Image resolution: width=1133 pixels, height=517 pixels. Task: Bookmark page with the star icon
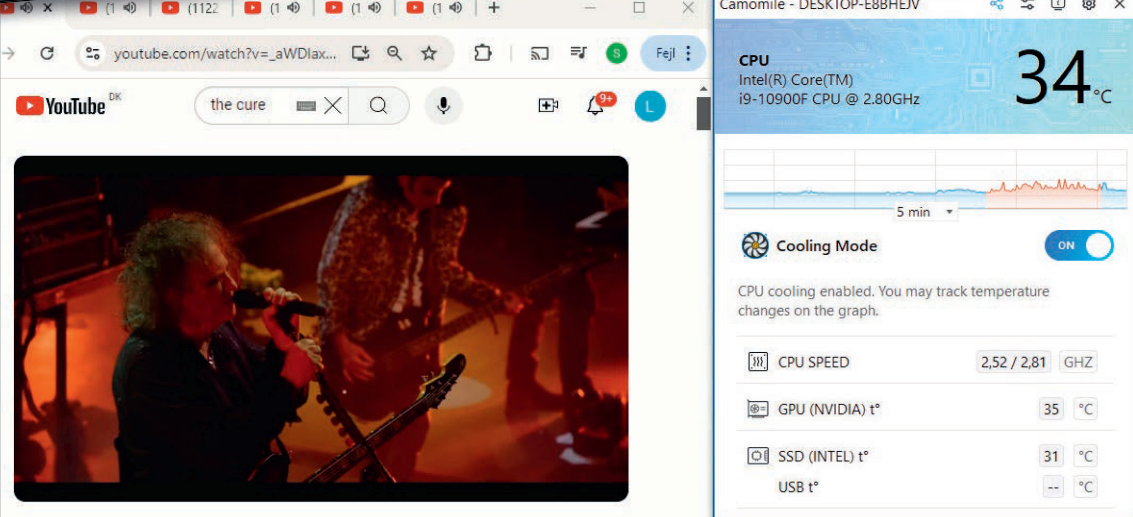point(429,53)
